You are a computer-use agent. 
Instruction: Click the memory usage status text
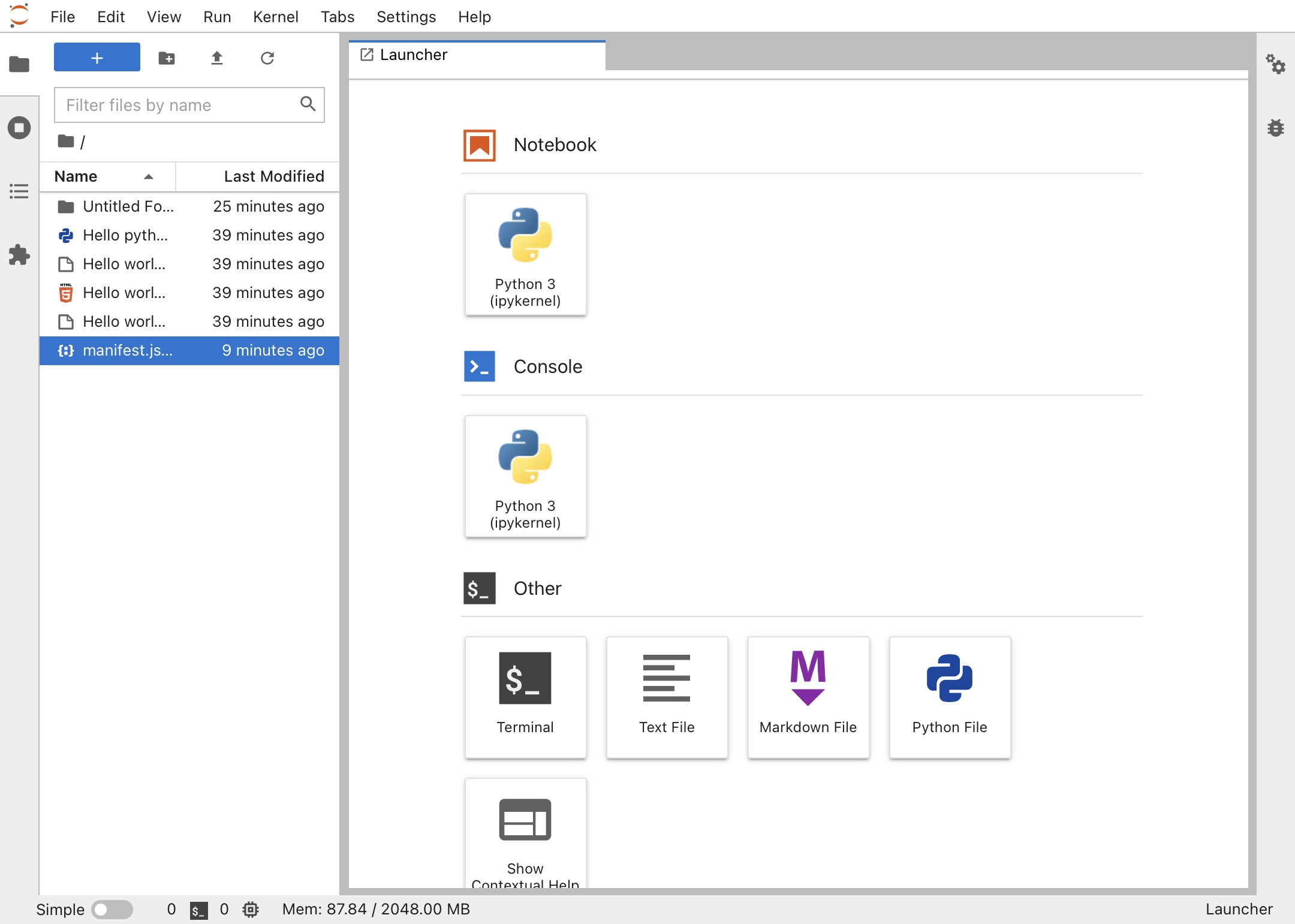[376, 909]
